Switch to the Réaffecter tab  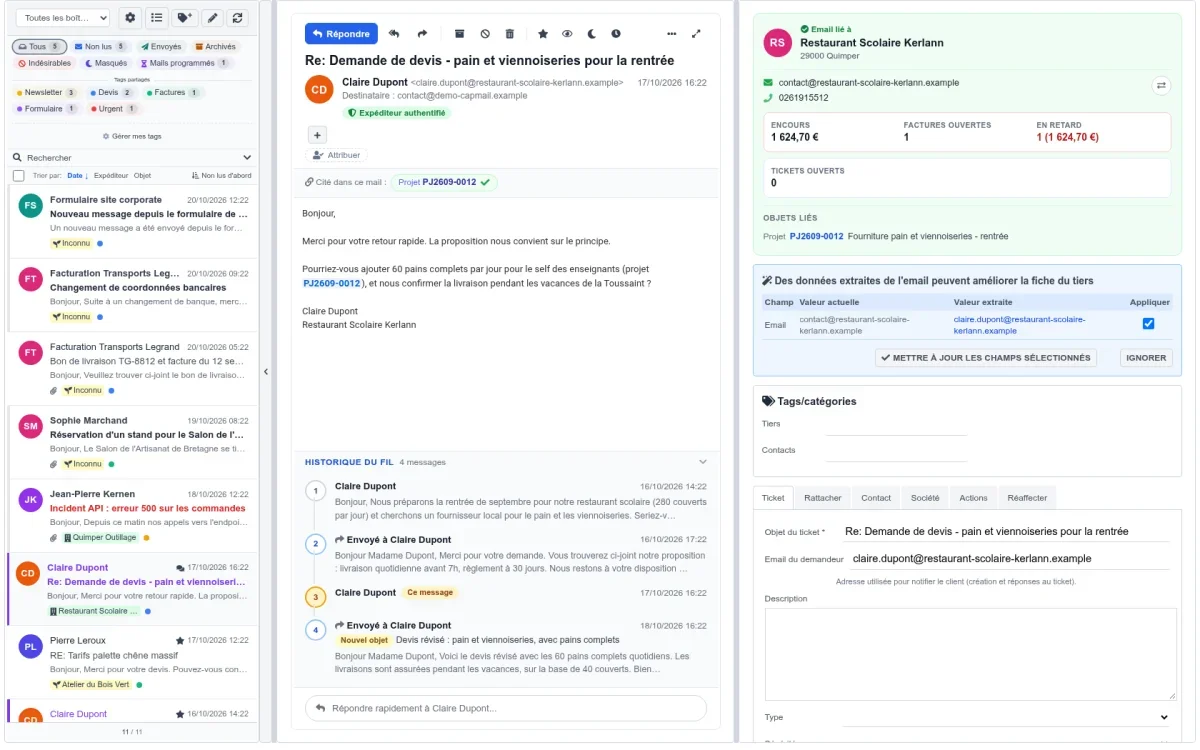tap(1027, 497)
